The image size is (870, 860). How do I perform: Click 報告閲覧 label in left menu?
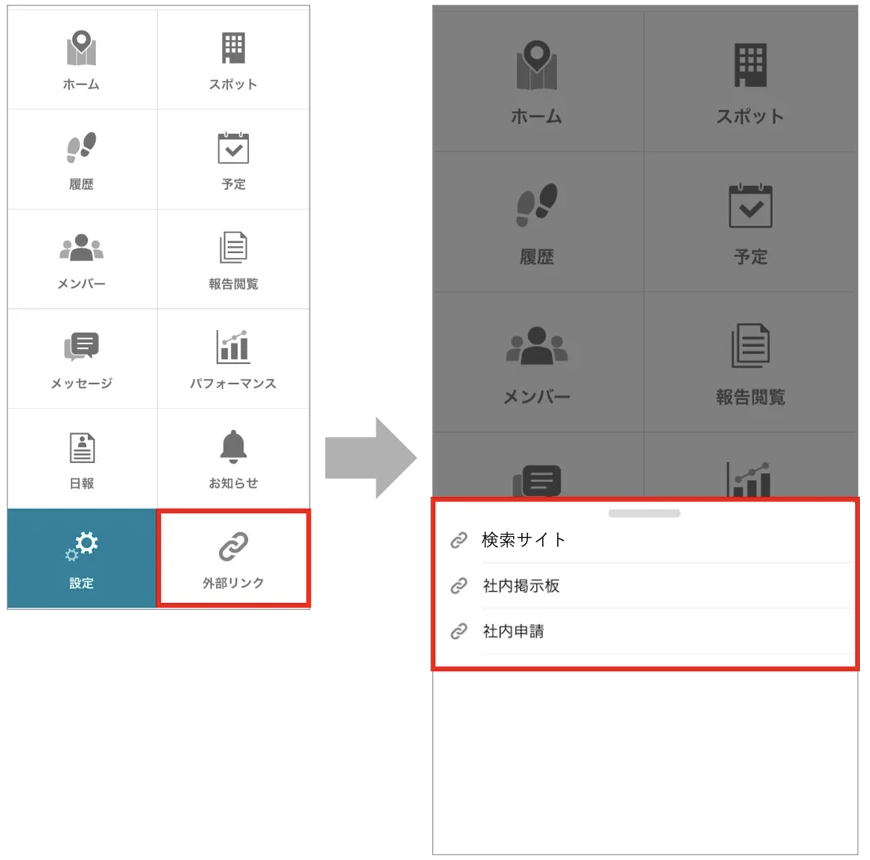pos(233,284)
